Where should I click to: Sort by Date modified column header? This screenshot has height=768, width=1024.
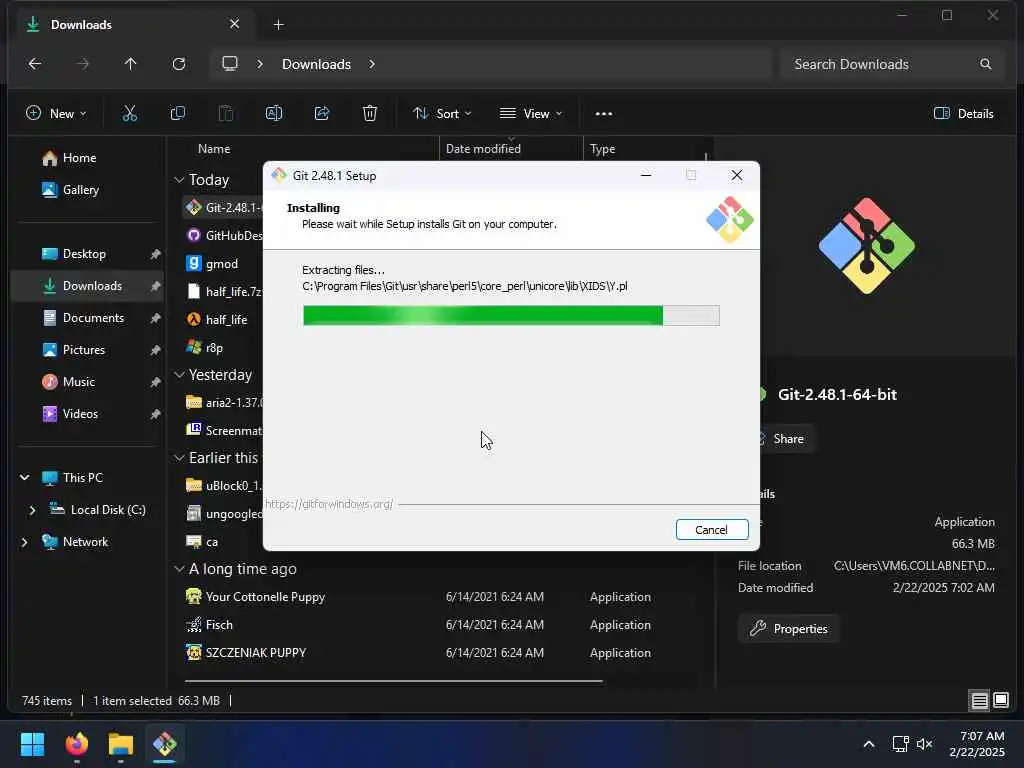pos(483,149)
